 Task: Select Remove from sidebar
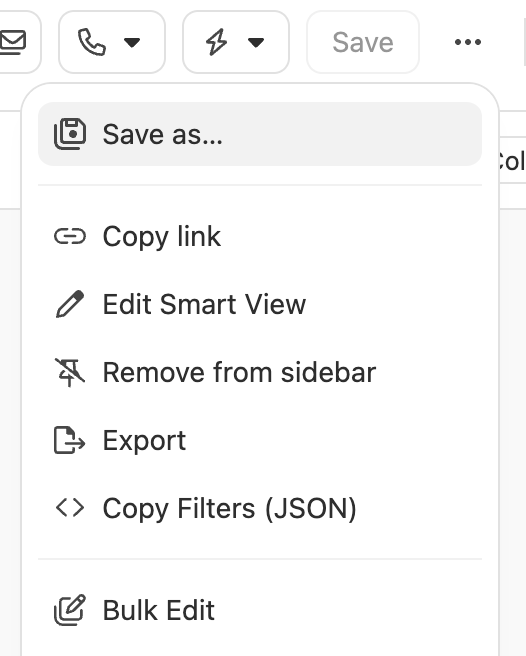click(260, 372)
